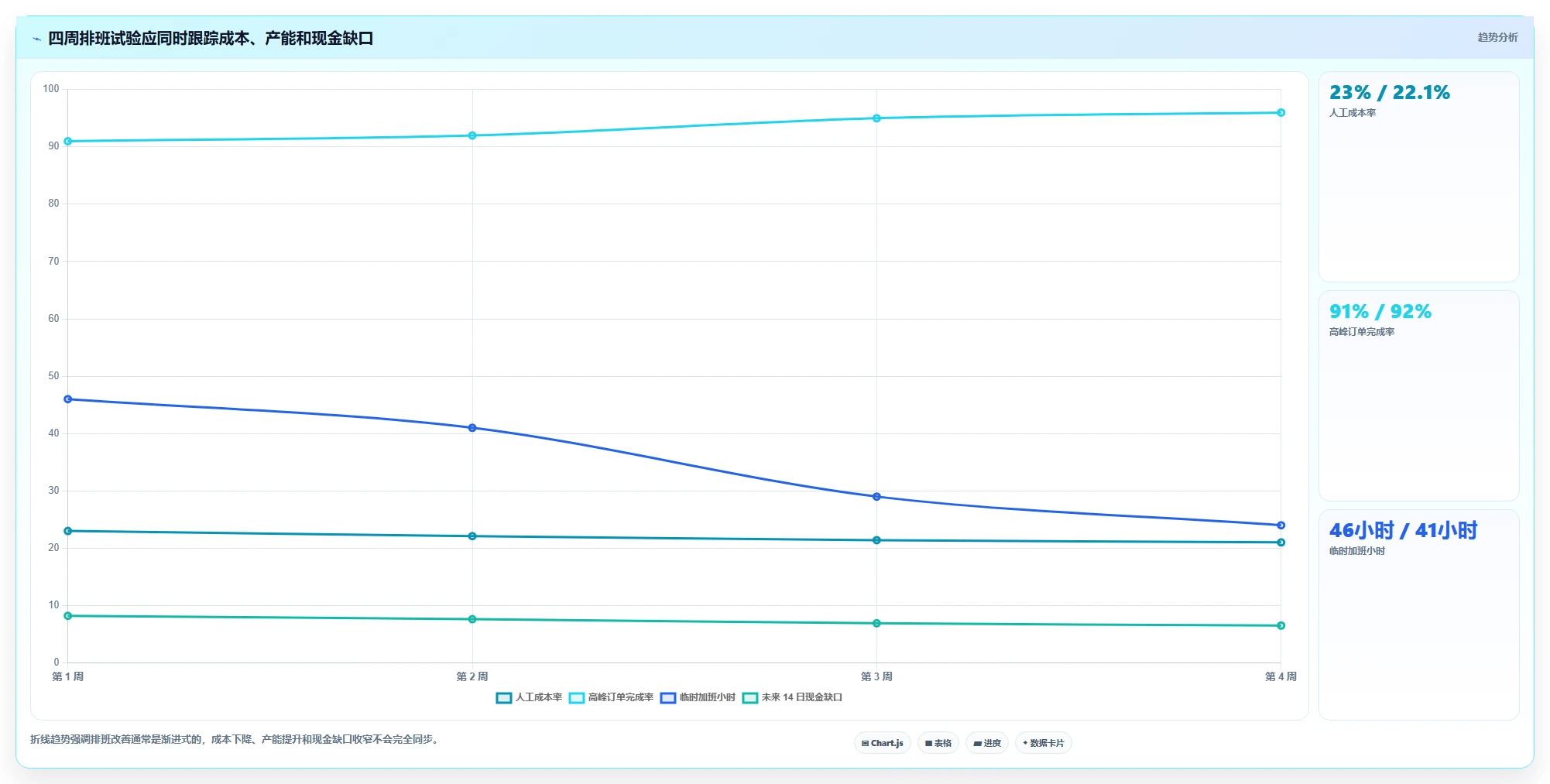The image size is (1550, 784).
Task: Click the 第 3 周 x-axis label
Action: [876, 676]
